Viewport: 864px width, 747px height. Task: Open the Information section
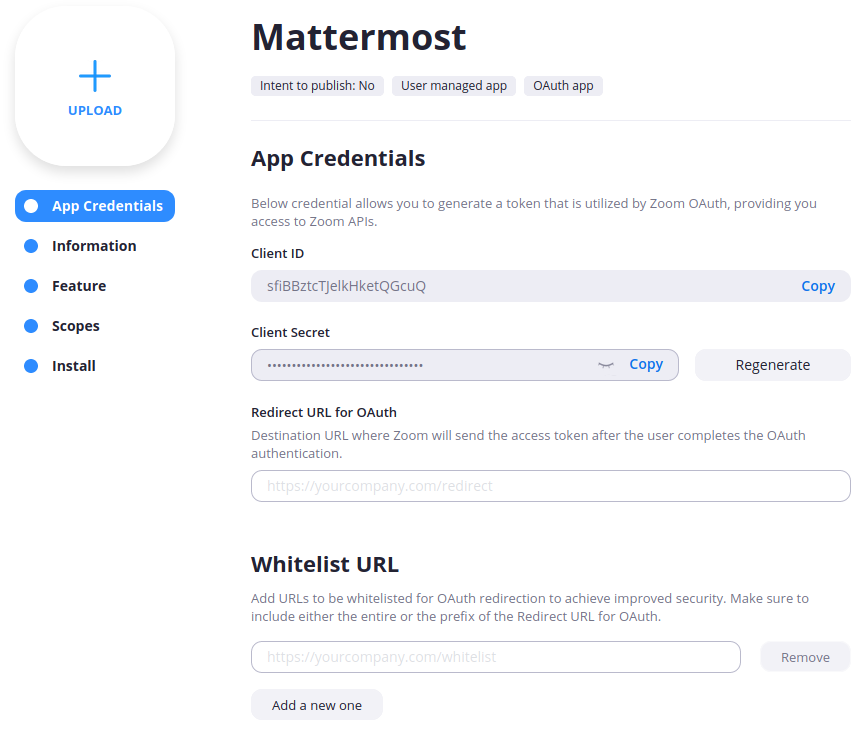click(94, 246)
